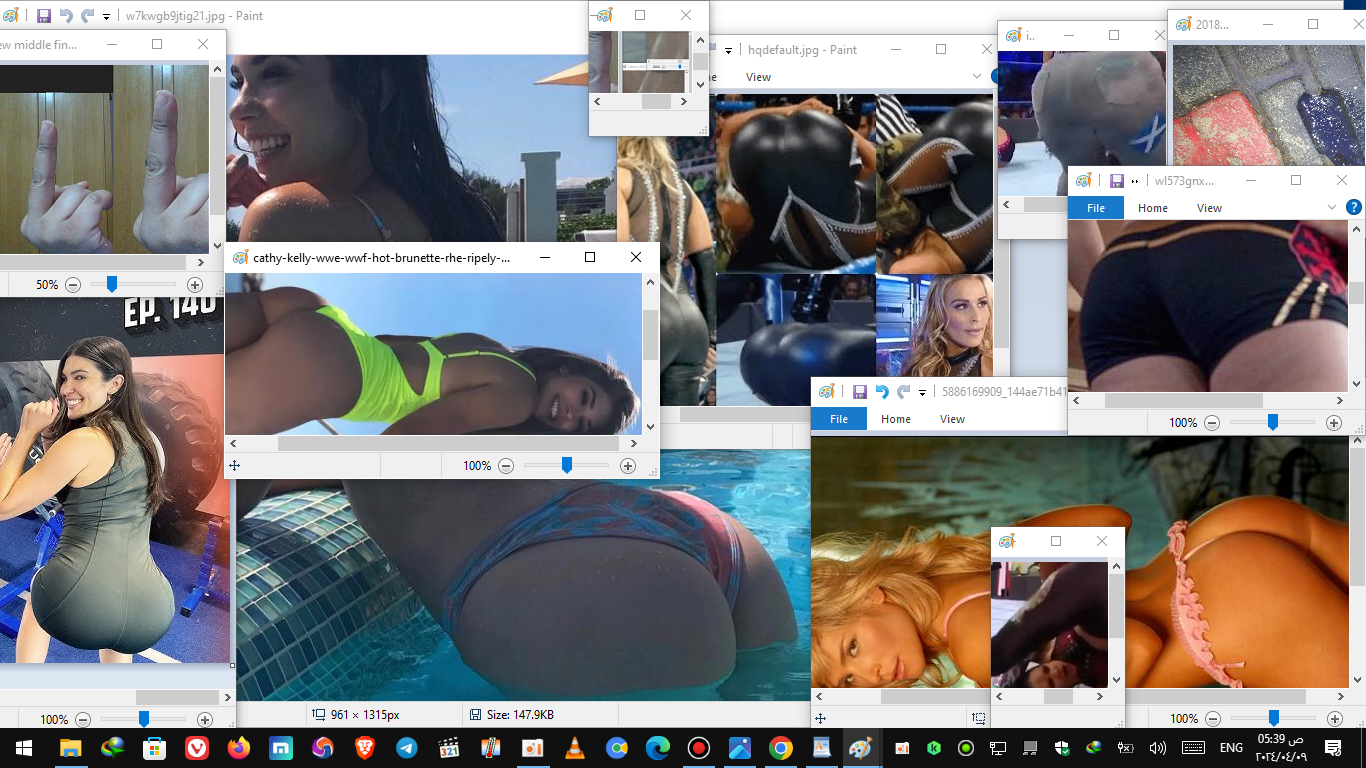
Task: Open Firefox from the taskbar
Action: click(239, 747)
